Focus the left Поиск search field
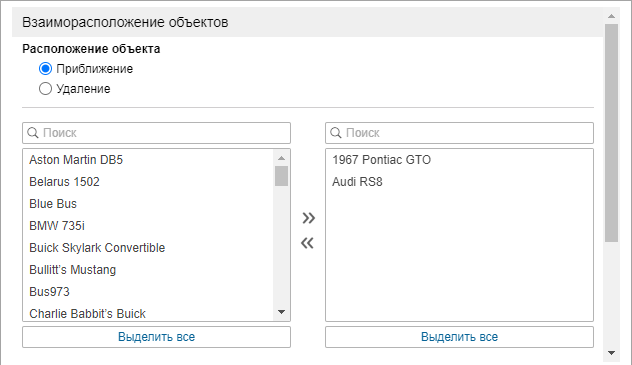The width and height of the screenshot is (632, 365). point(156,133)
